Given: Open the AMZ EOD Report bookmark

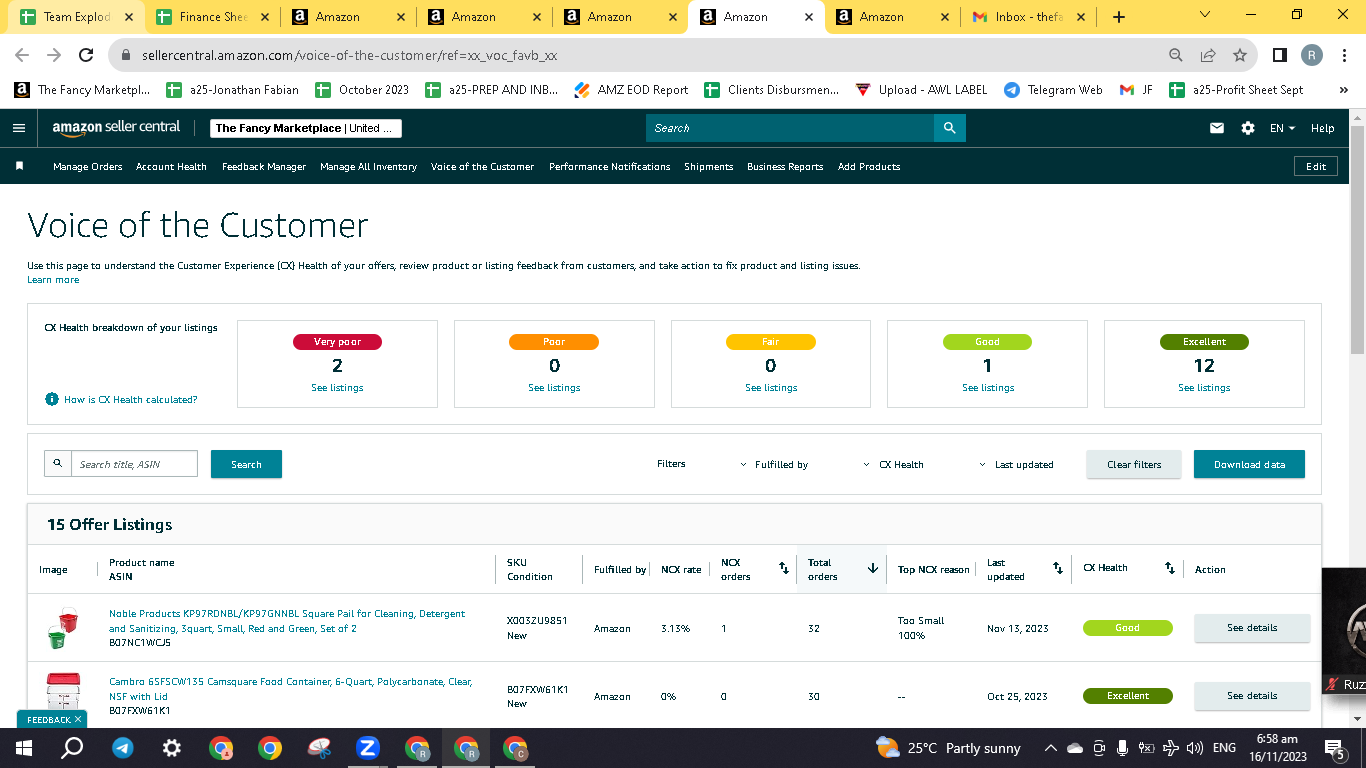Looking at the screenshot, I should point(631,90).
